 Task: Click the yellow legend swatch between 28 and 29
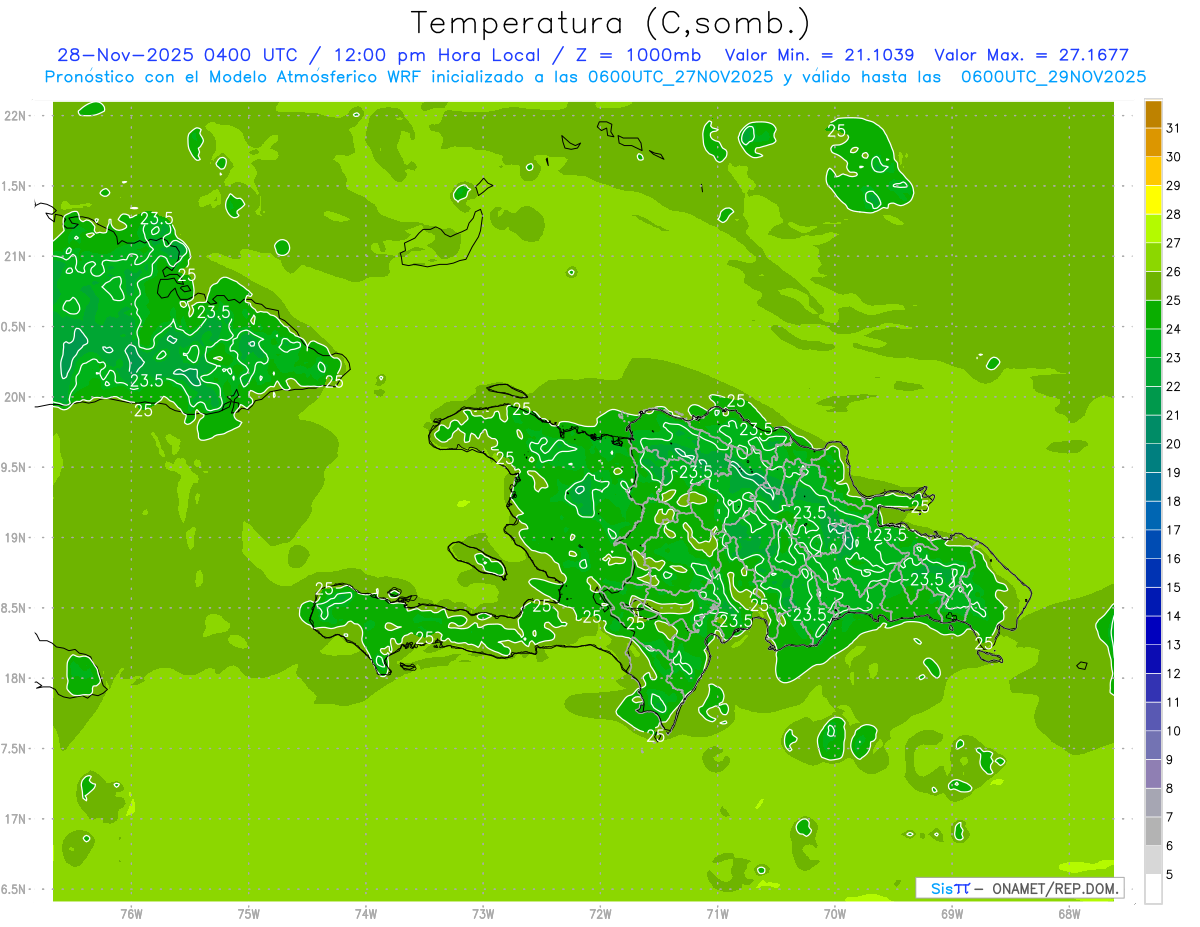pyautogui.click(x=1153, y=200)
